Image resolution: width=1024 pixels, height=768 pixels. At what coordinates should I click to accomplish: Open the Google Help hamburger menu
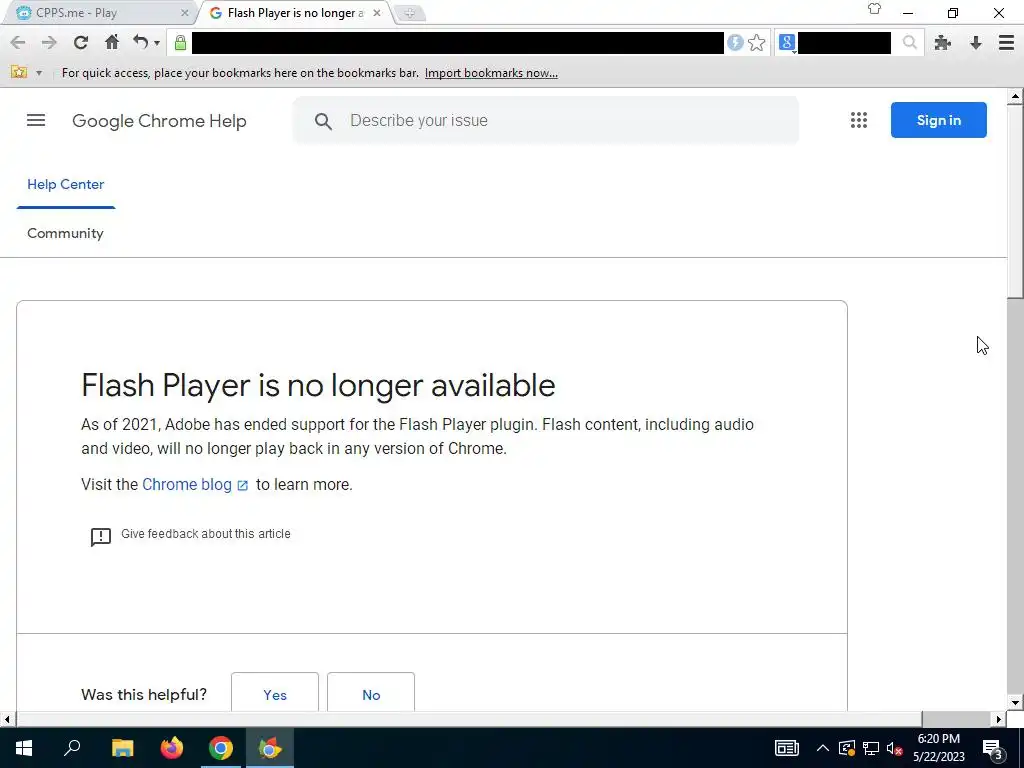tap(36, 120)
